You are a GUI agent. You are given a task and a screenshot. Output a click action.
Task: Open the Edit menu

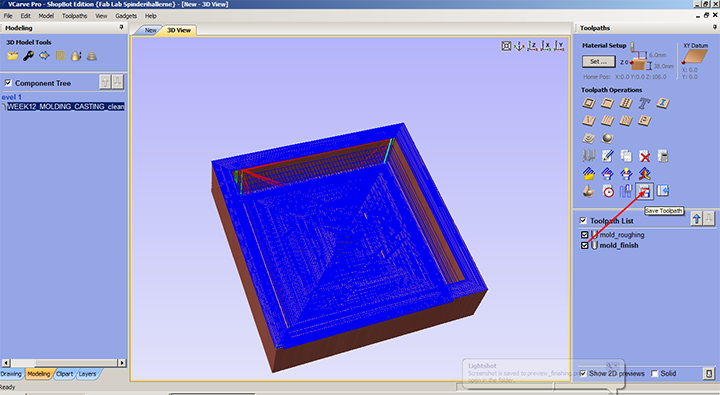(x=26, y=16)
